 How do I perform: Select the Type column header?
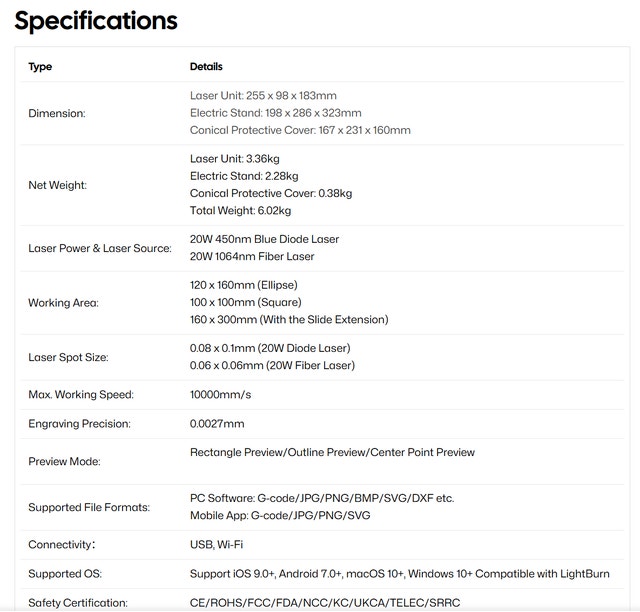point(40,67)
